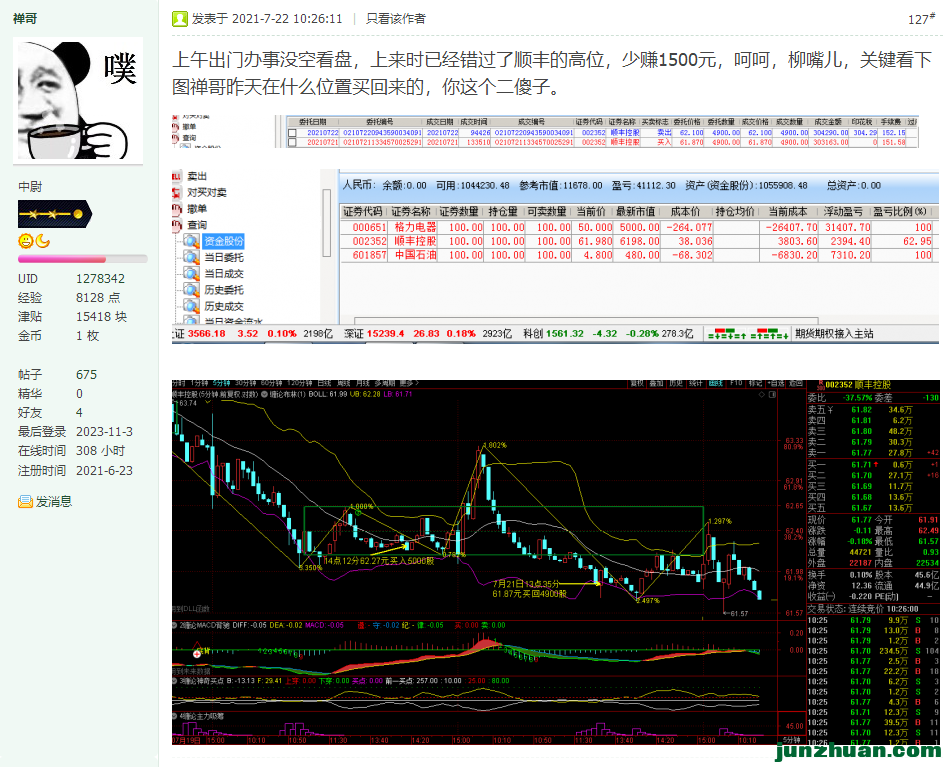The image size is (946, 767).
Task: Click the 5分钟 label at chart bottom
Action: 791,740
